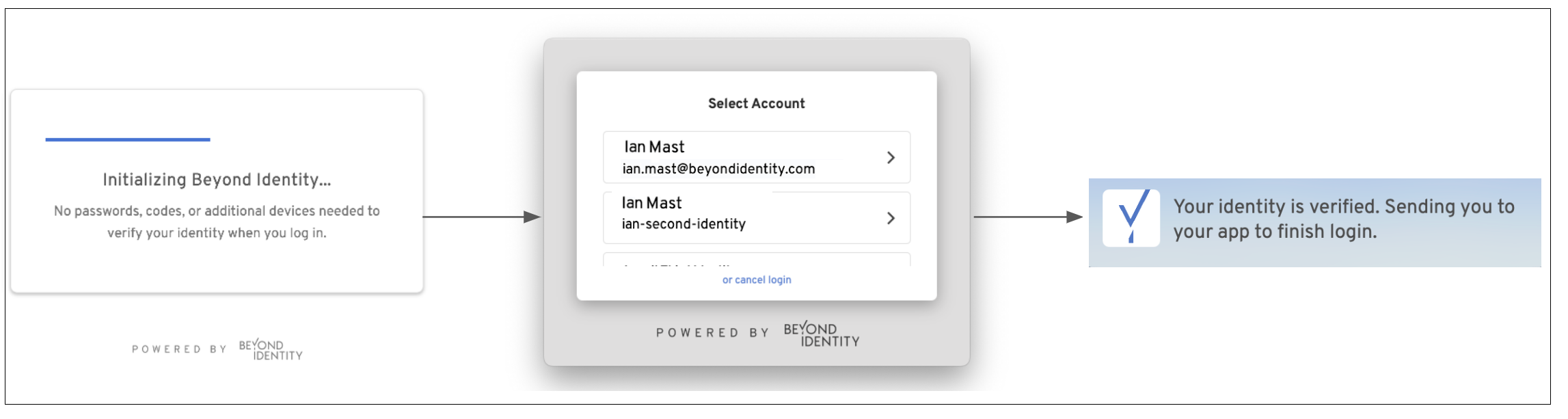Screen dimensions: 1568x419
Task: Open the chevron beside ian.mast@beyondidentity.com
Action: tap(890, 158)
